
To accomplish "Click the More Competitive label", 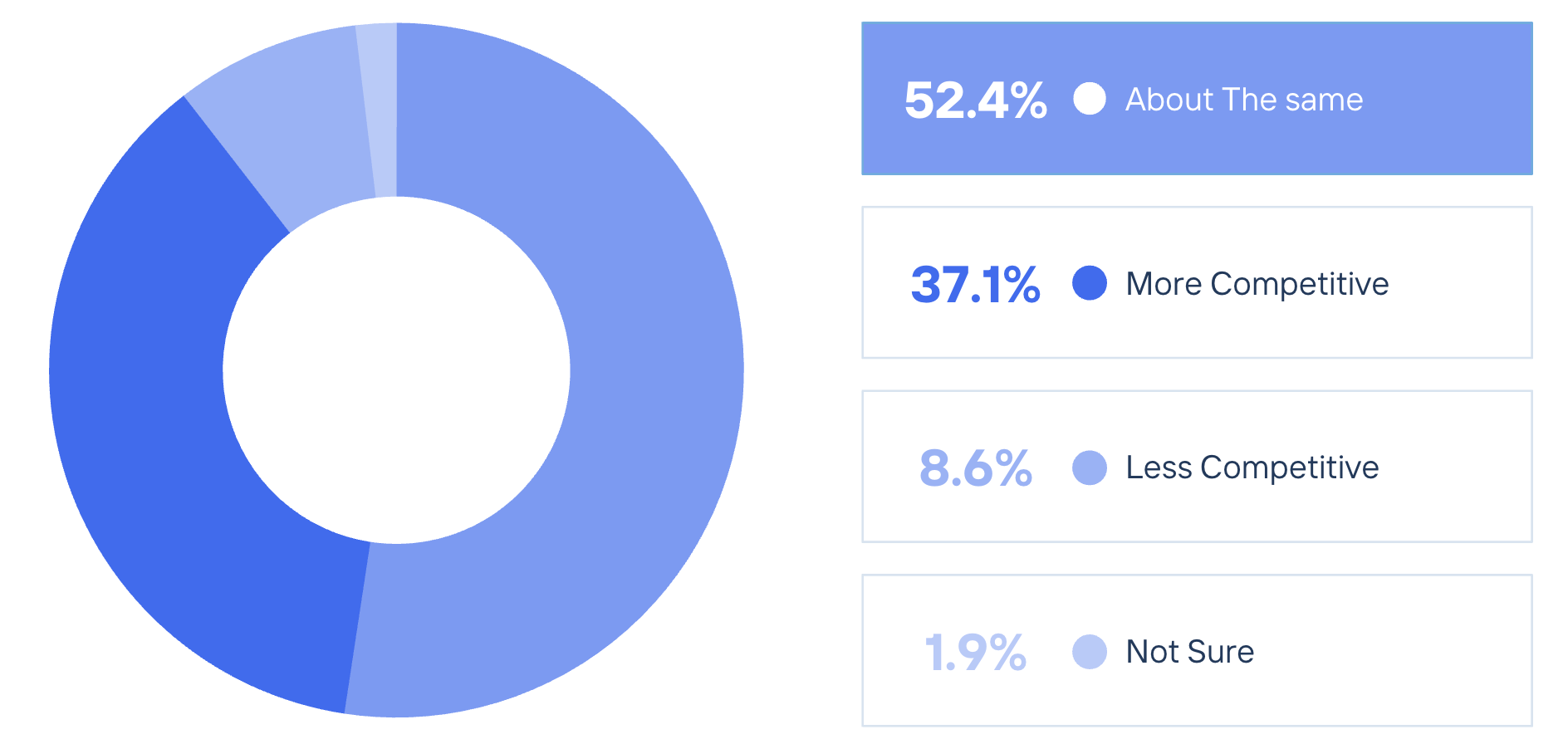I will 1257,284.
